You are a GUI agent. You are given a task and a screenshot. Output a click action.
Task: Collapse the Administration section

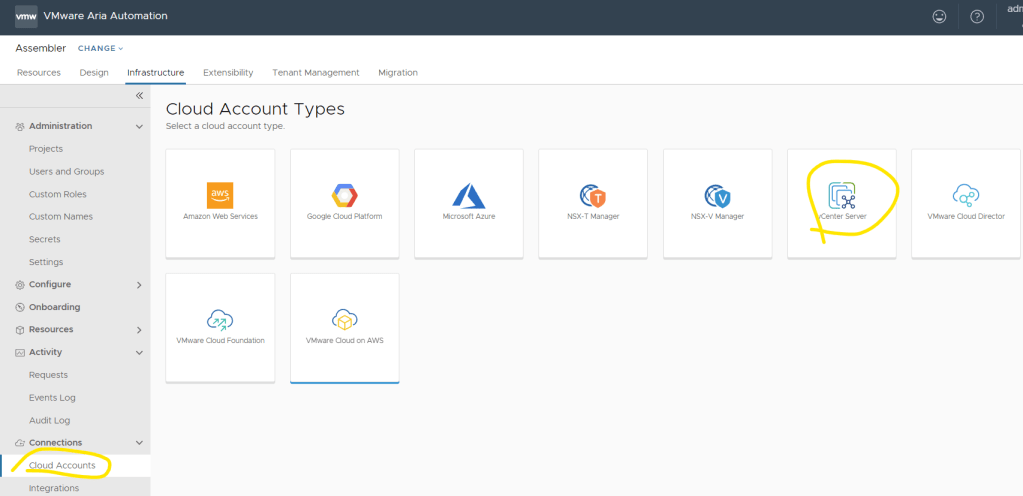point(139,126)
